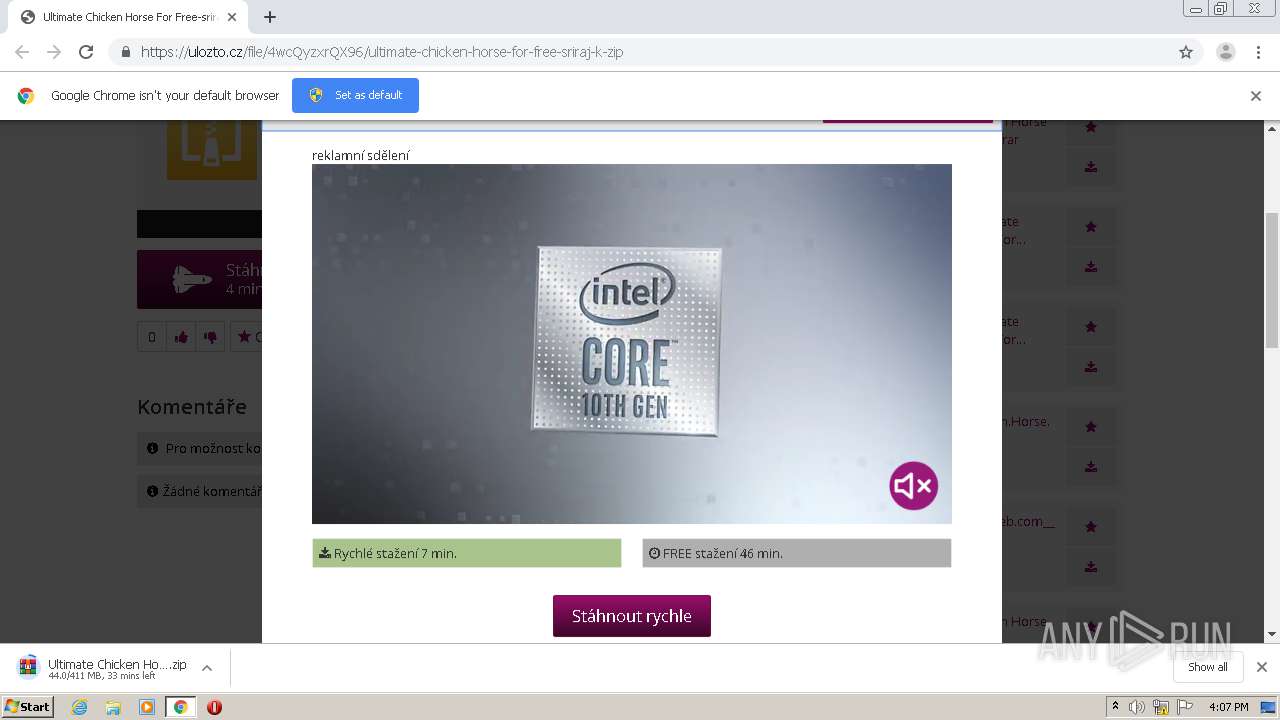This screenshot has width=1280, height=720.
Task: Click scrollbar up arrow
Action: point(1272,128)
